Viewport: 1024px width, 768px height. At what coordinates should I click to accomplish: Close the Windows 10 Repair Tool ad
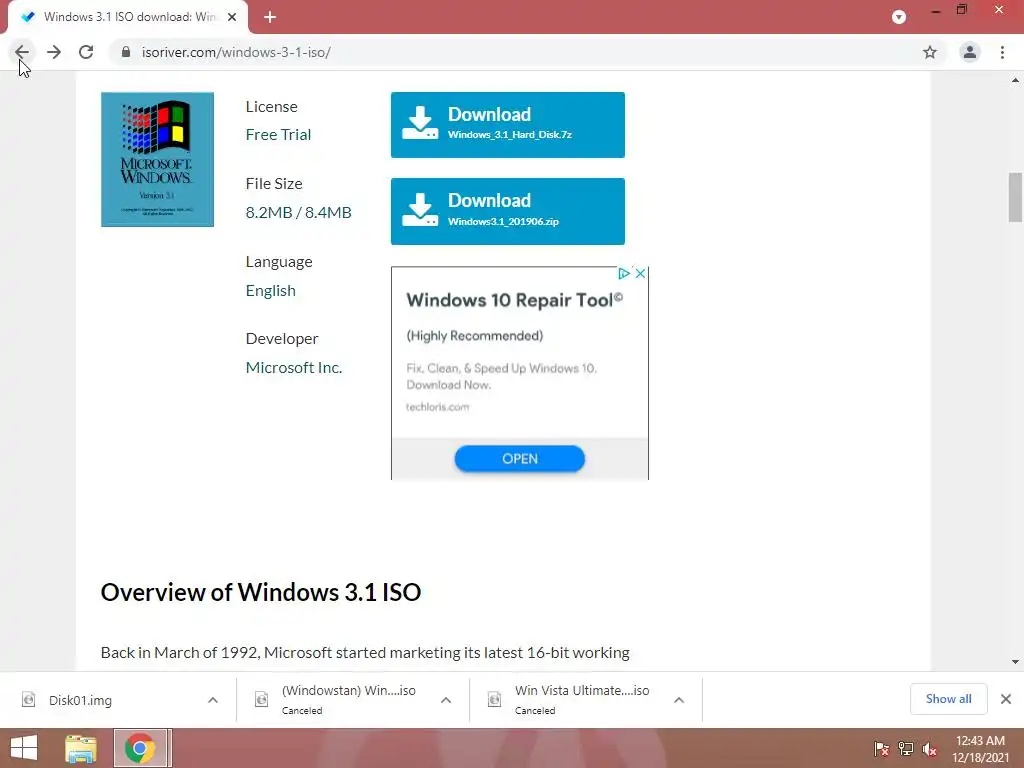(x=641, y=274)
